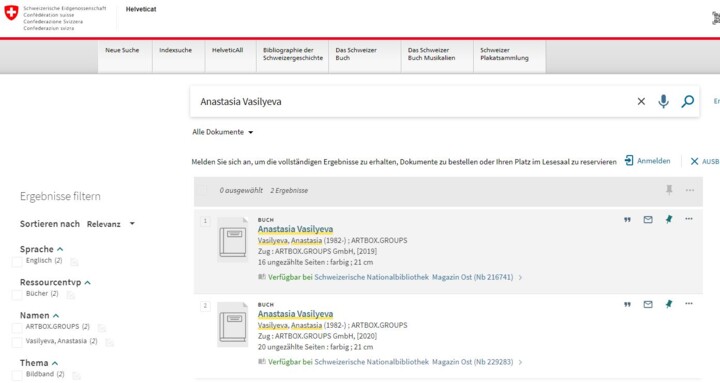Pin the first result (Nb 216741)
Image resolution: width=720 pixels, height=383 pixels.
(669, 220)
